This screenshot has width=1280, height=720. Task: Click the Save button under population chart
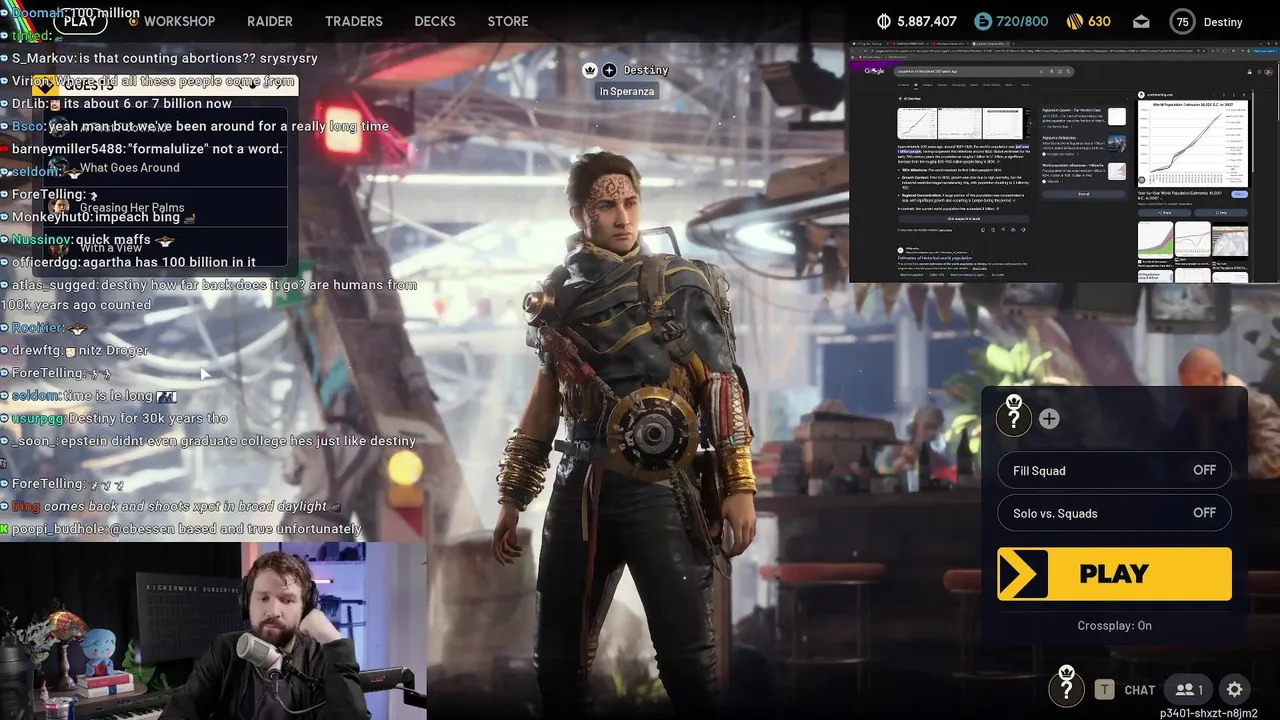(x=1221, y=212)
